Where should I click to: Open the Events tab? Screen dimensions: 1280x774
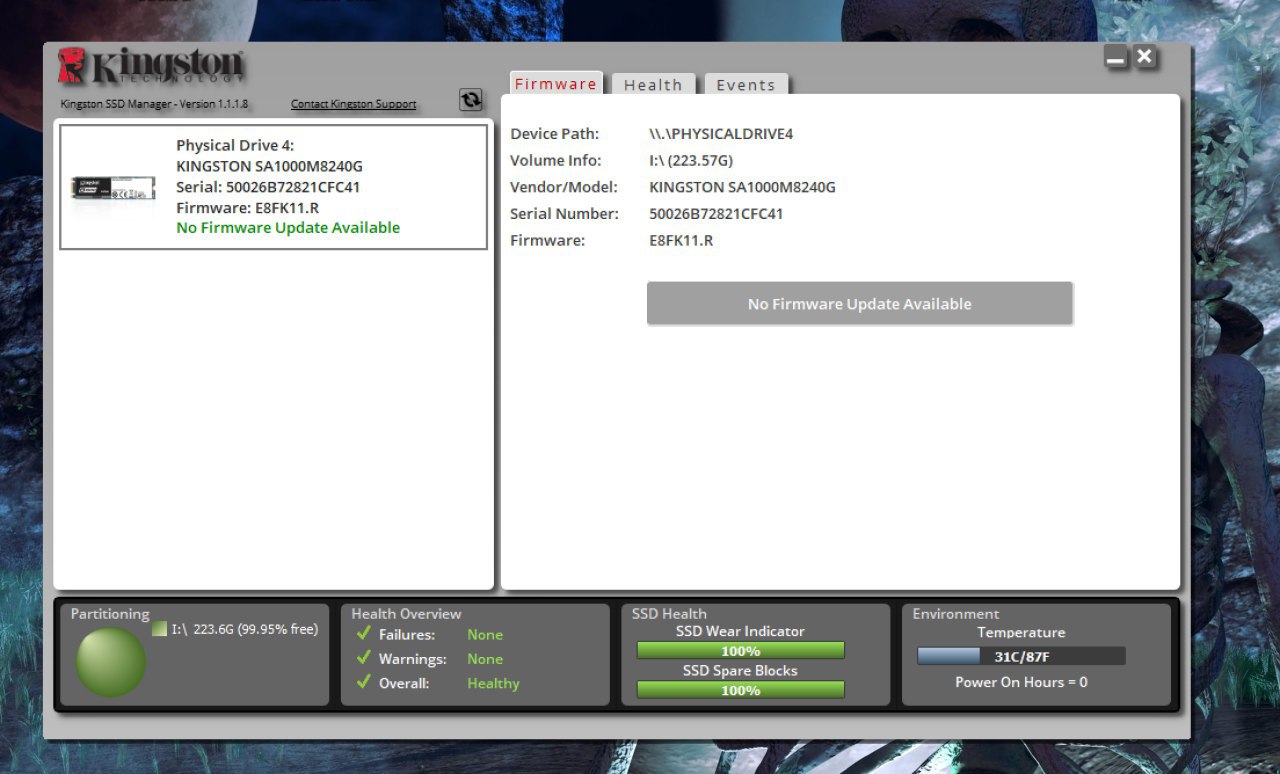point(746,85)
